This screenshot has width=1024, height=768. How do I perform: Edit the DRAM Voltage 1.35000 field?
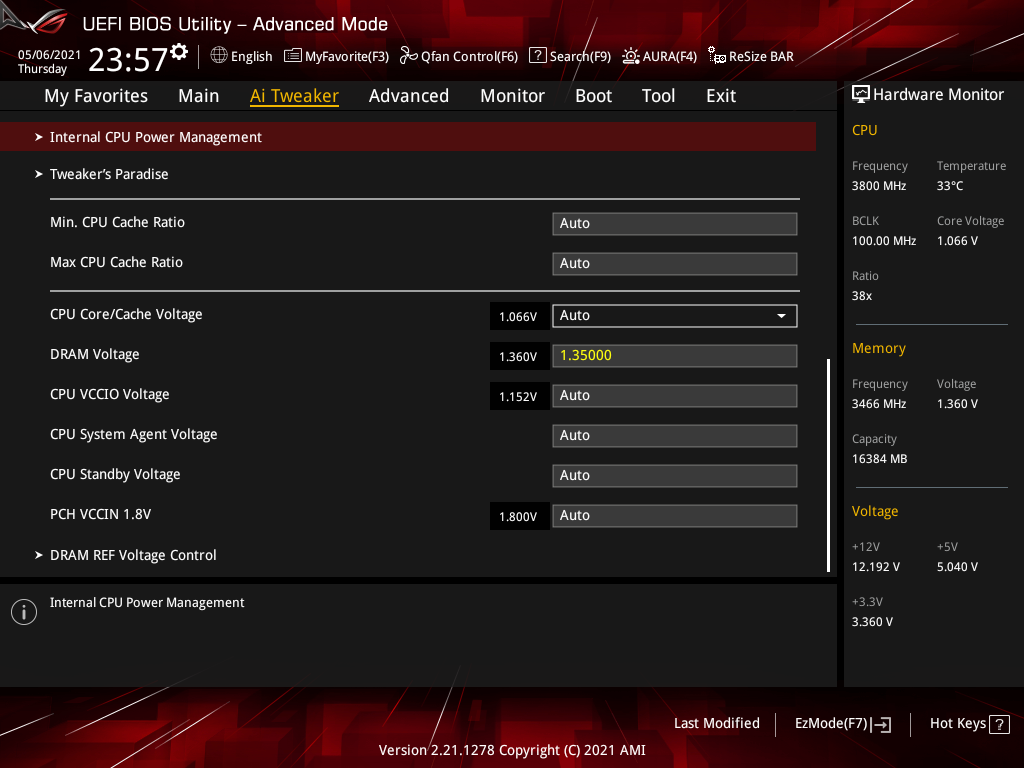(675, 355)
